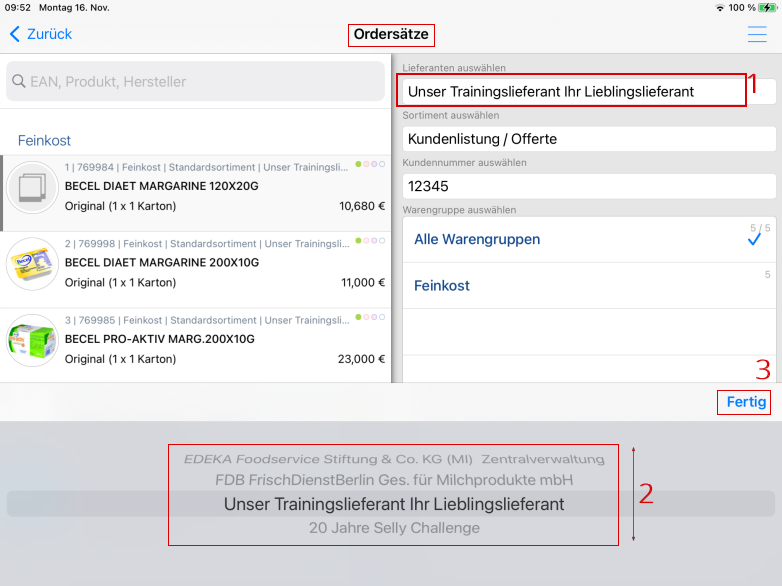Select the Alle Warengruppen checkmark row
The image size is (782, 586).
589,240
